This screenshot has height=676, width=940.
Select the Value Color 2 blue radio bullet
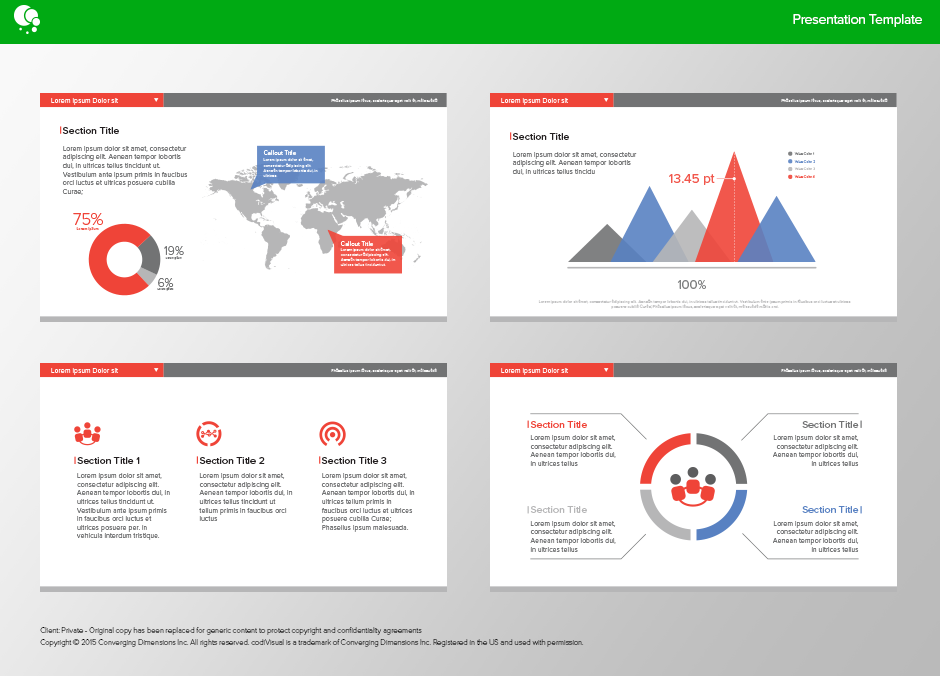click(x=791, y=162)
